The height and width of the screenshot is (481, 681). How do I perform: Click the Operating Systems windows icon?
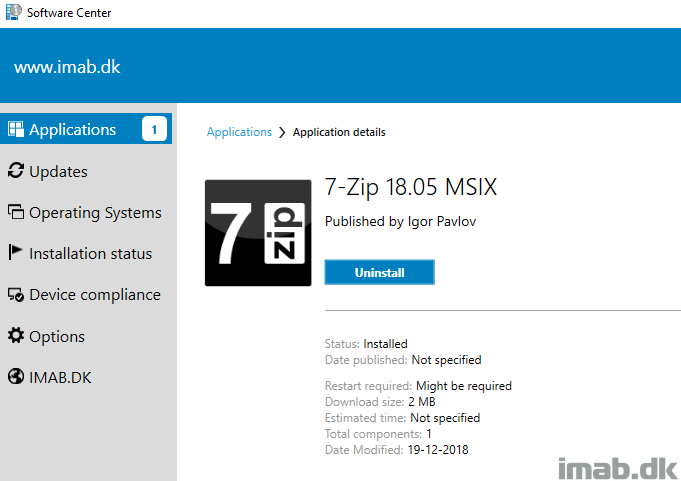[x=16, y=212]
